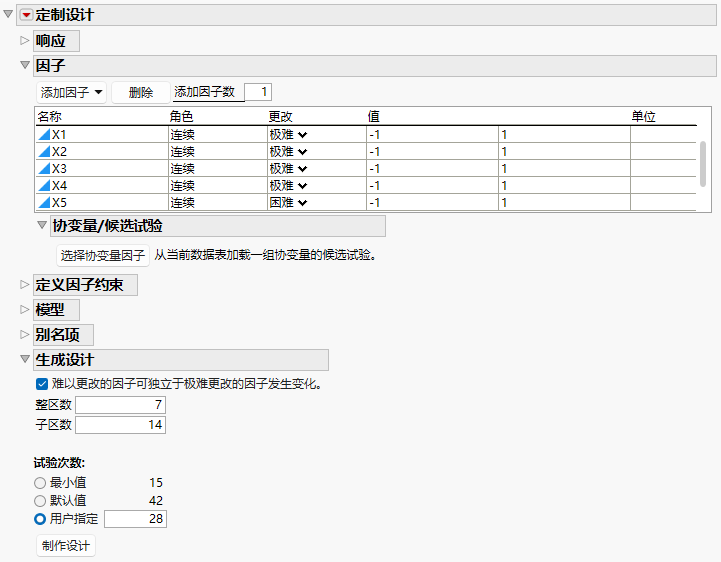Click the 添加因子数 input field
The image size is (721, 562).
[258, 92]
